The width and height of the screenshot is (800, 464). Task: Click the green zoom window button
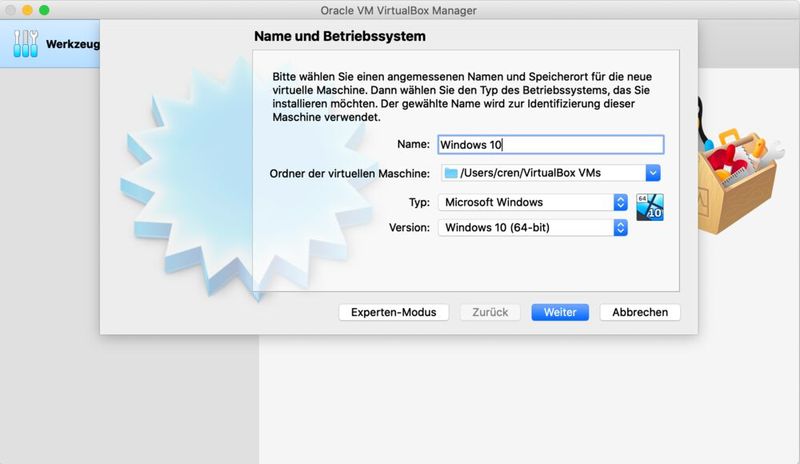(44, 10)
